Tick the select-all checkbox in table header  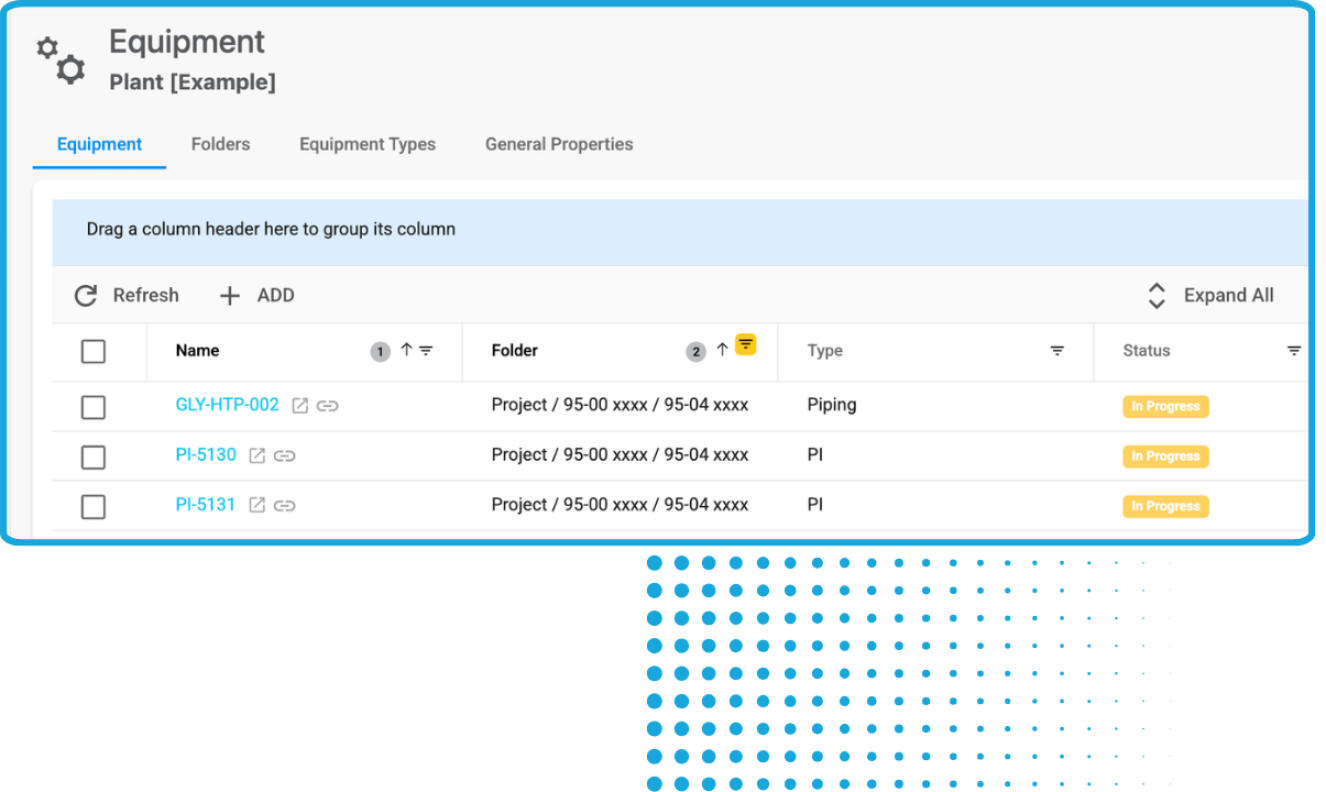(93, 351)
